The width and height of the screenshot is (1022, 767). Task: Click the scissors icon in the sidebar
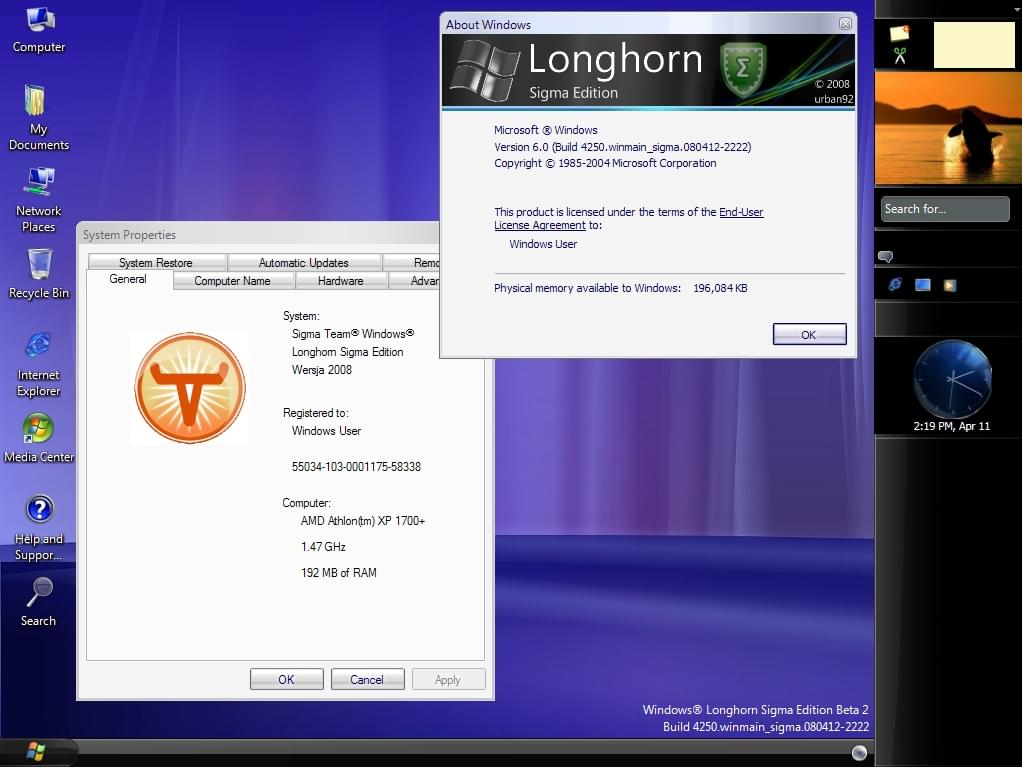tap(900, 56)
